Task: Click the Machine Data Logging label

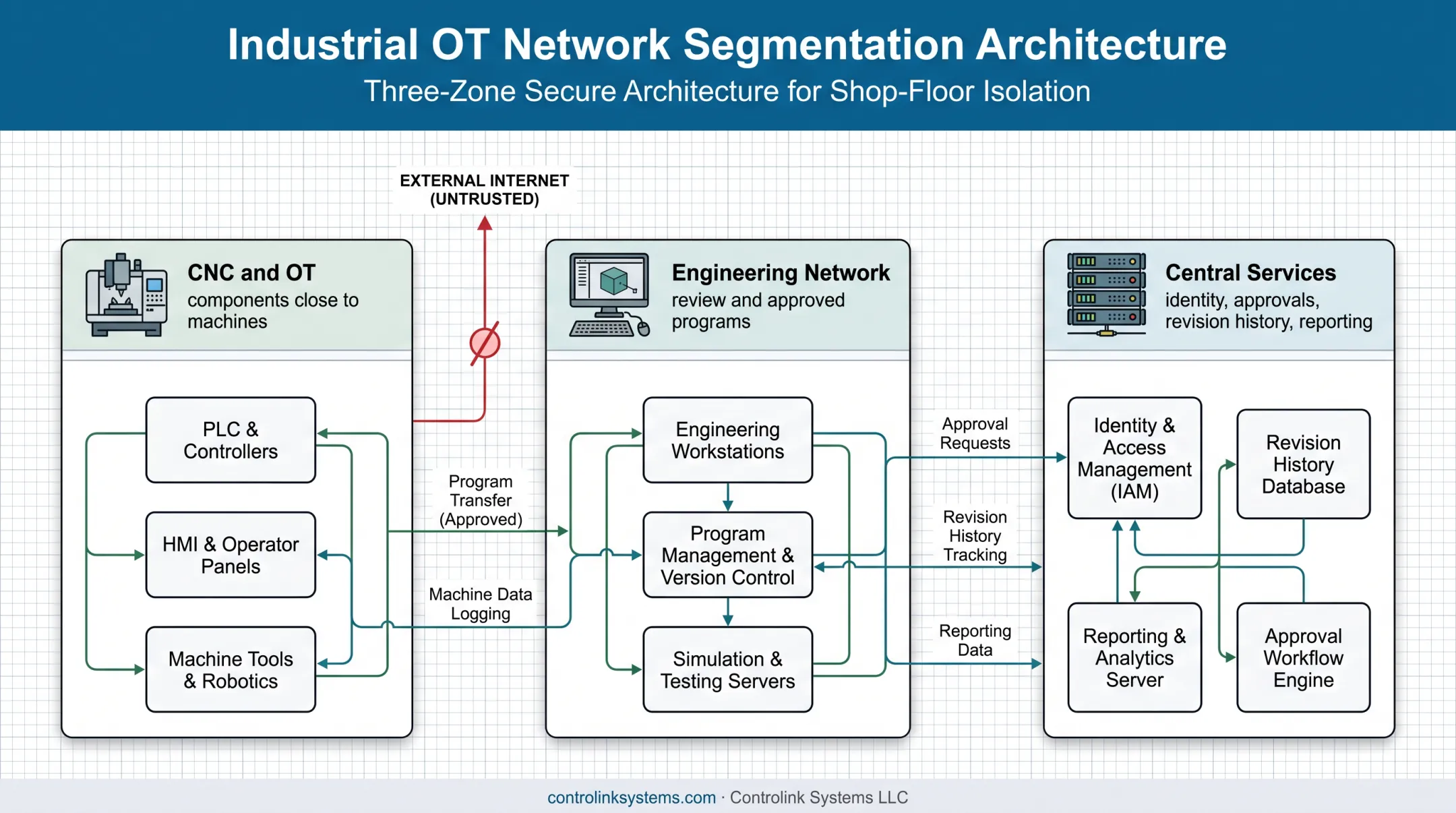Action: point(481,604)
